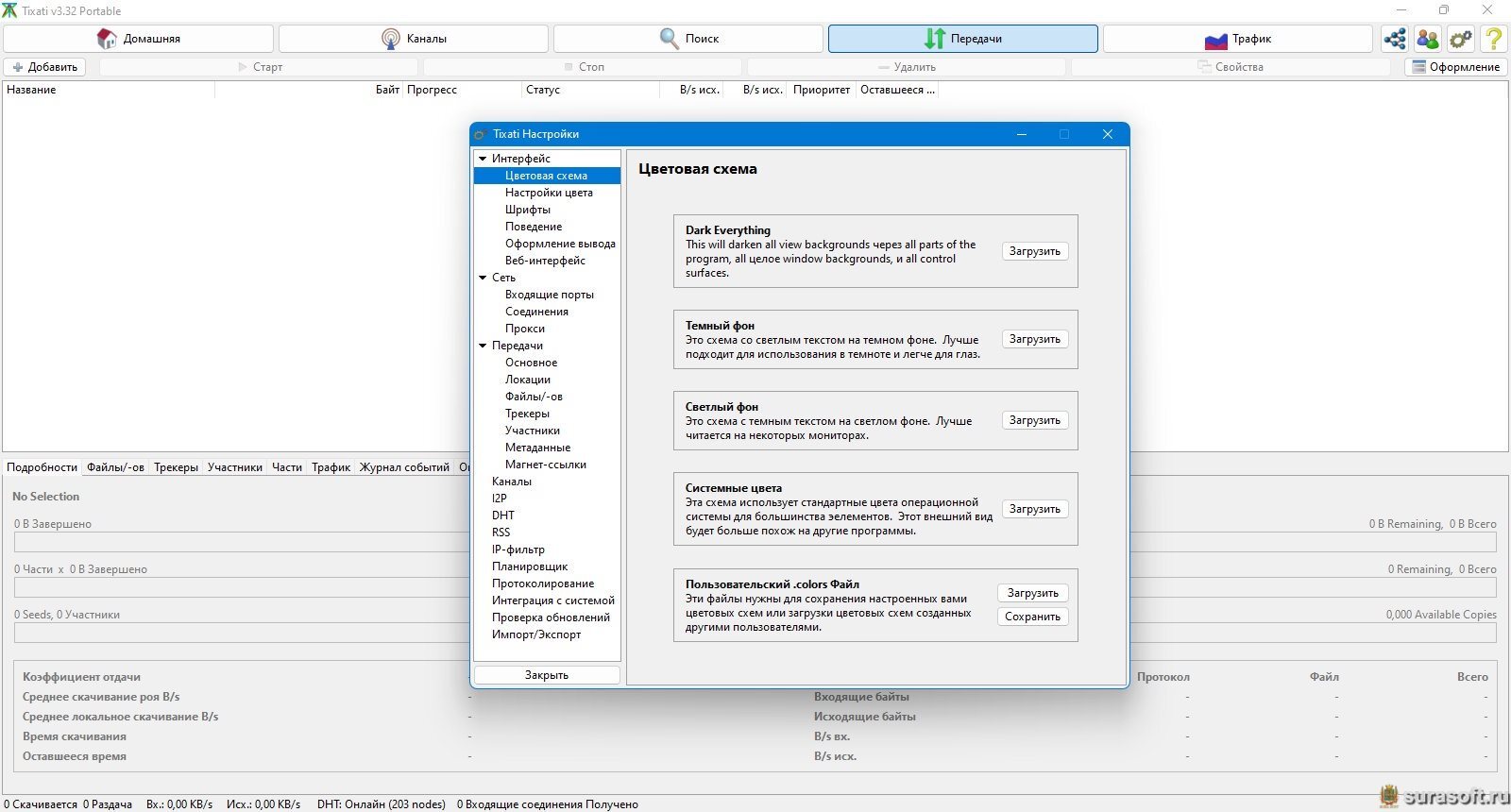
Task: Open settings gear icon in main toolbar
Action: tap(1461, 39)
